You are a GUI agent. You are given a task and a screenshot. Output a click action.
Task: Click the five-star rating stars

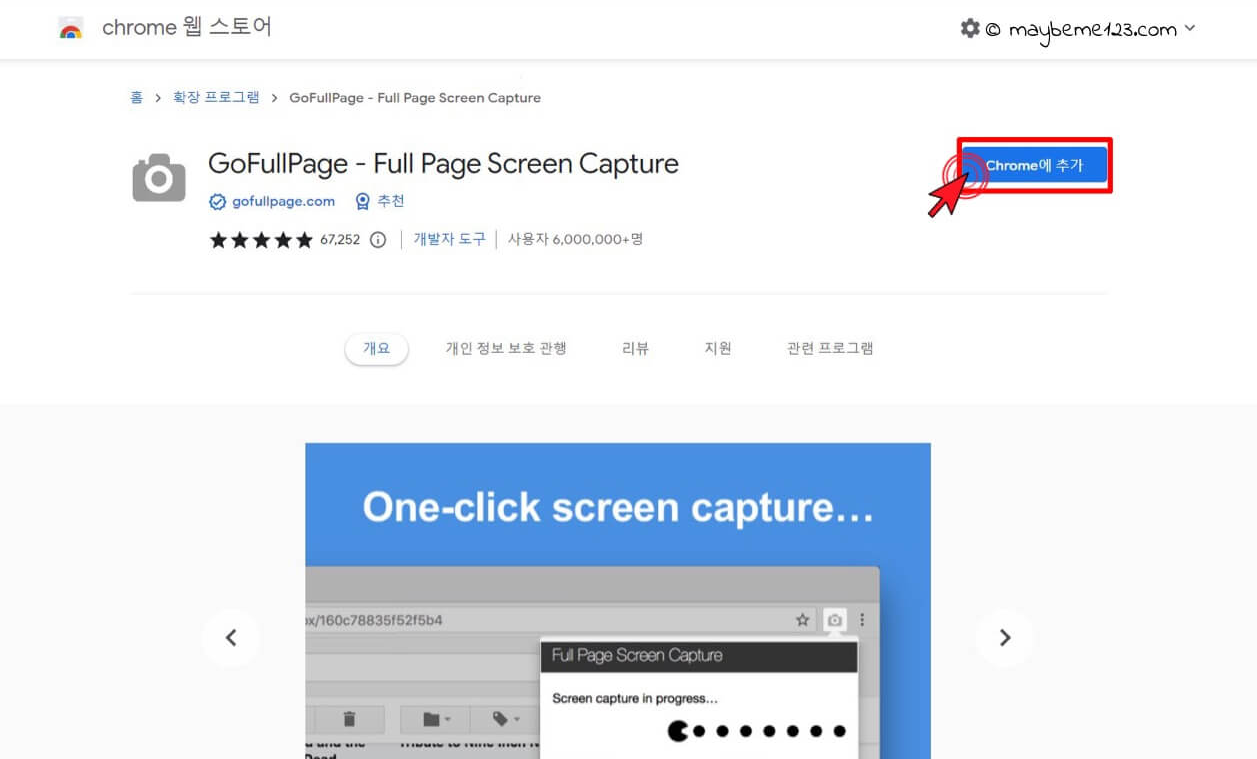(261, 240)
